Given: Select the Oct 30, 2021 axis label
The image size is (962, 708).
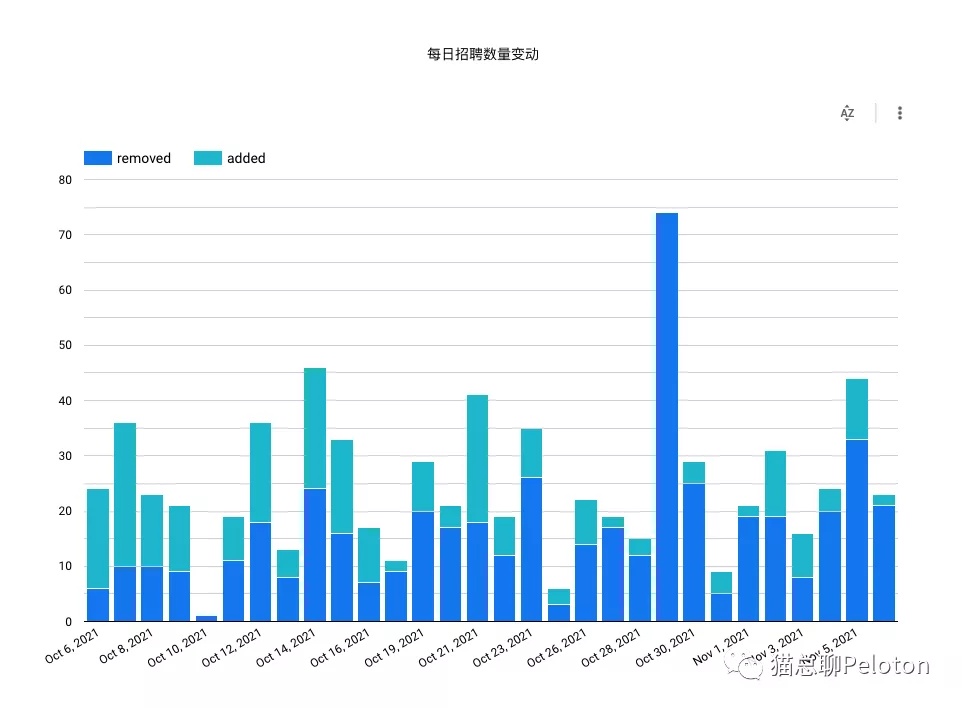Looking at the screenshot, I should [x=664, y=648].
